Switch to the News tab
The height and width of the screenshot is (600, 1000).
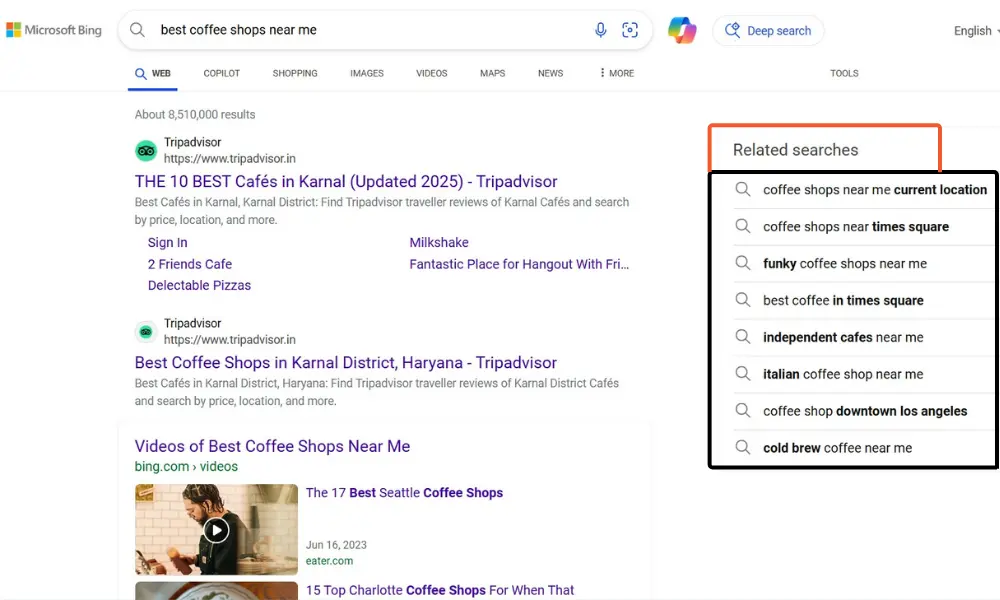[x=550, y=73]
